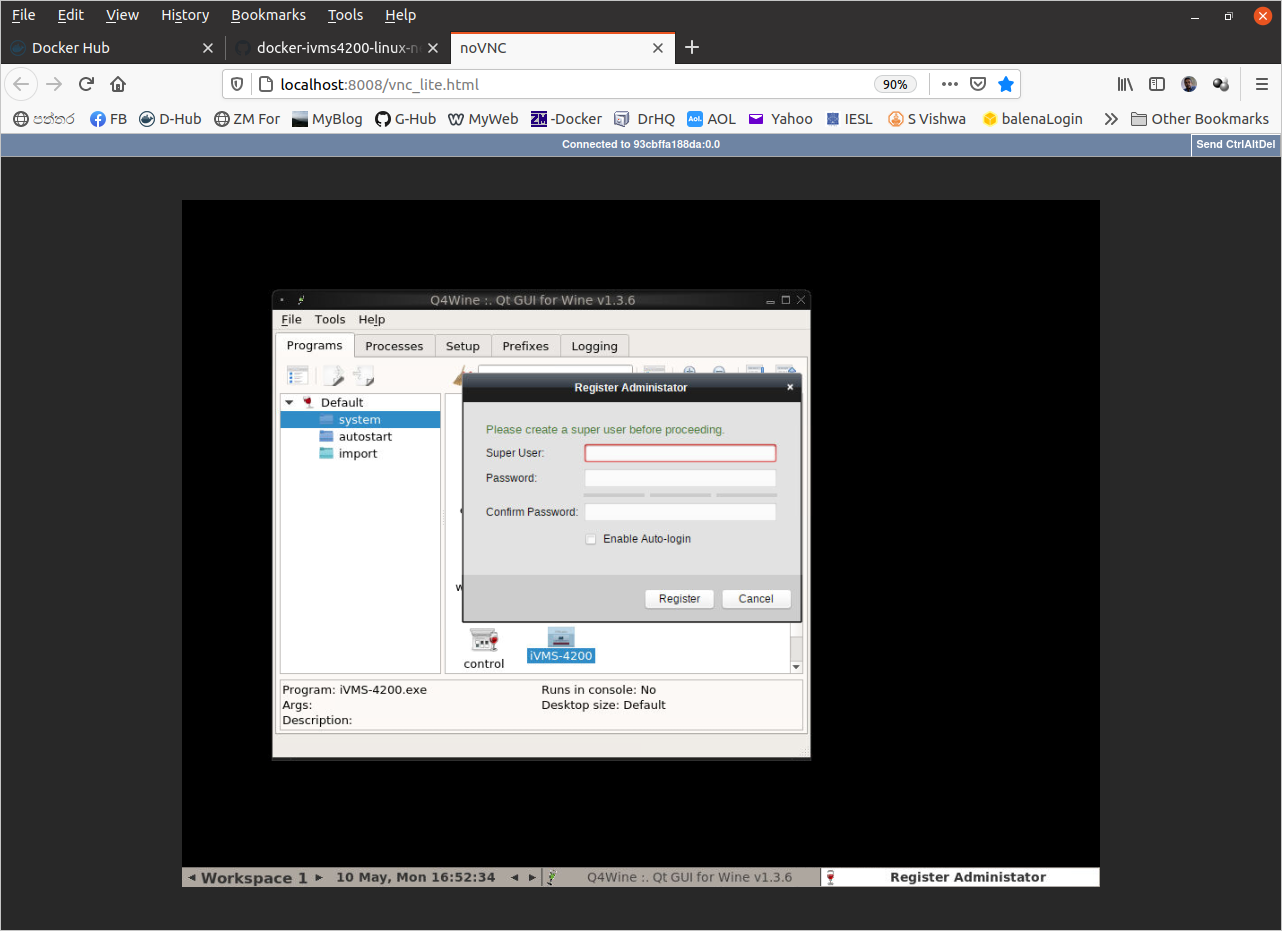Open a new browser tab with plus

coord(692,47)
